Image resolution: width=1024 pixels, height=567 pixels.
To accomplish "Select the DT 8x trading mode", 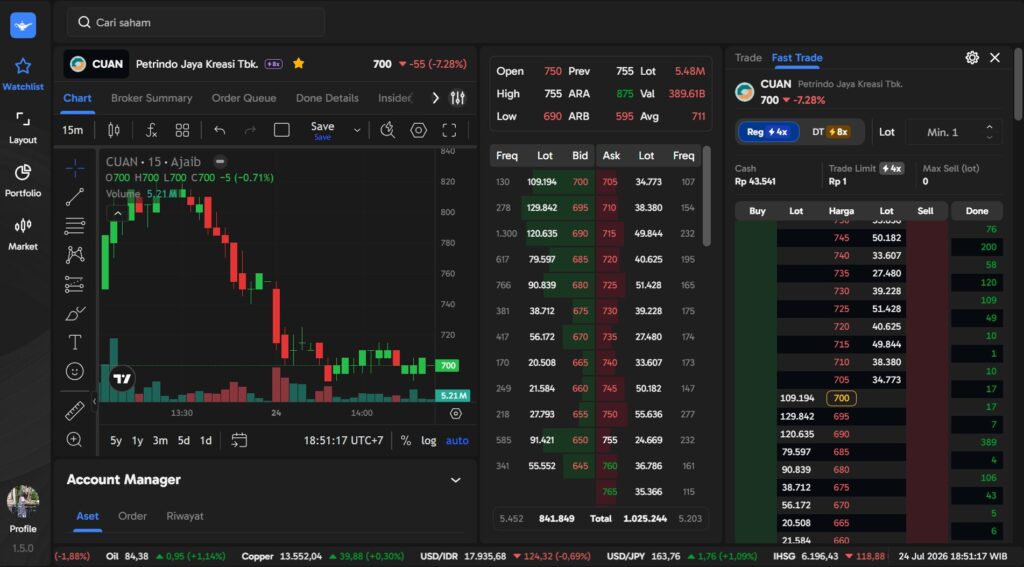I will (830, 132).
